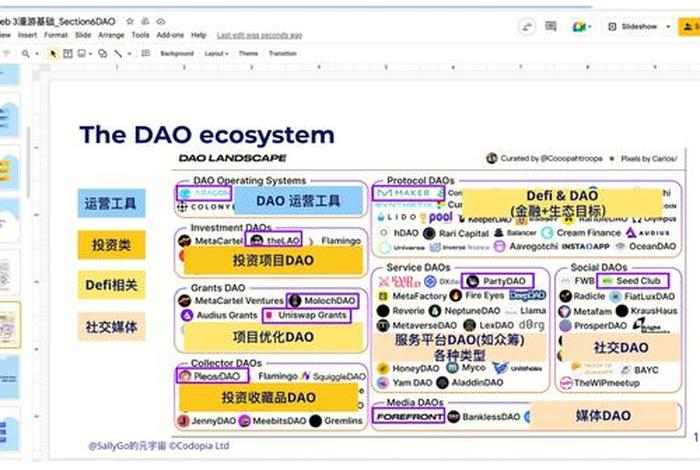Click the 'DAO 运营工具' blue label
The width and height of the screenshot is (700, 470).
[x=298, y=200]
